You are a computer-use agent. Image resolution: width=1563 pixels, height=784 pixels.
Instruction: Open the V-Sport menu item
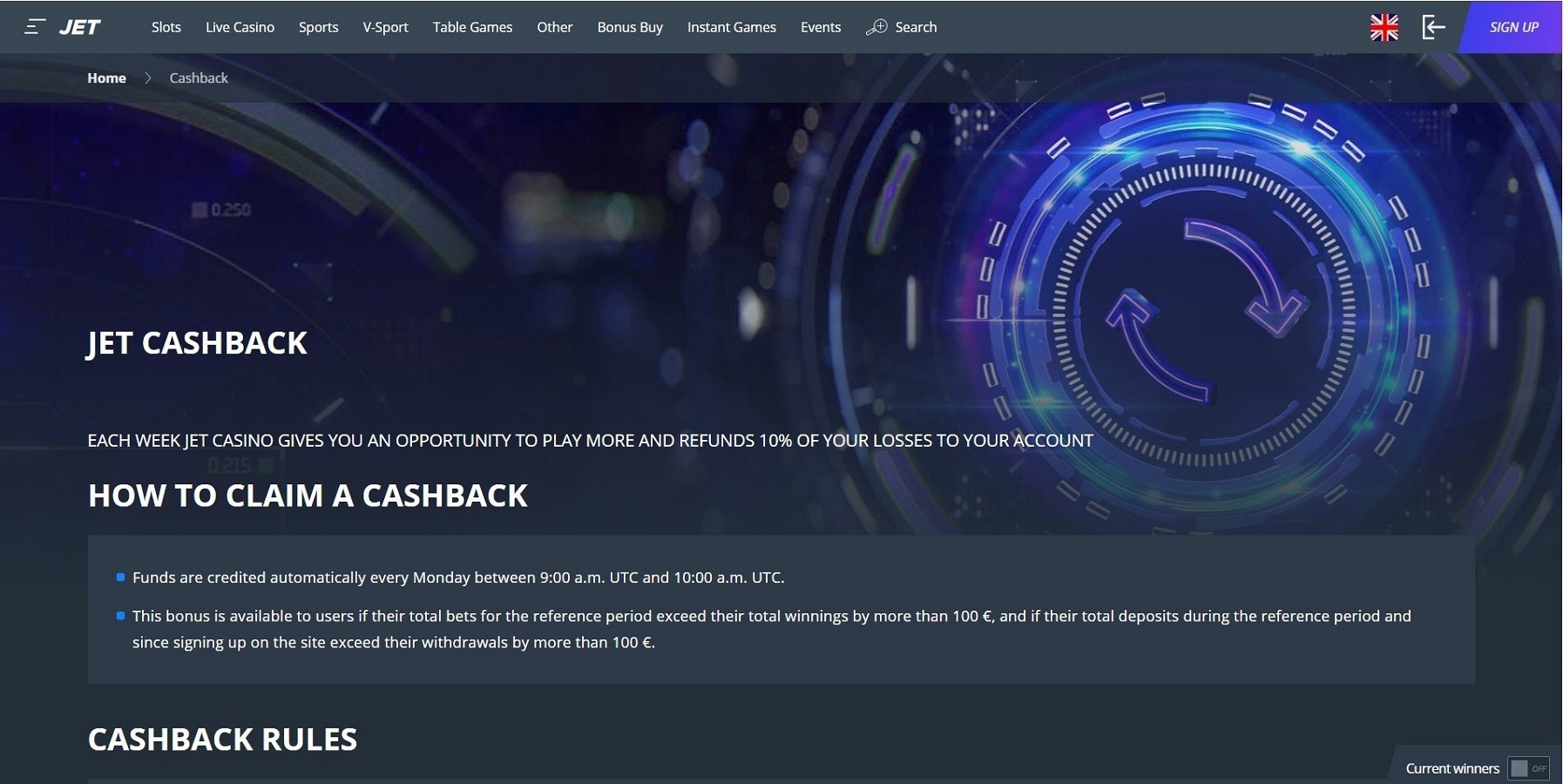385,27
